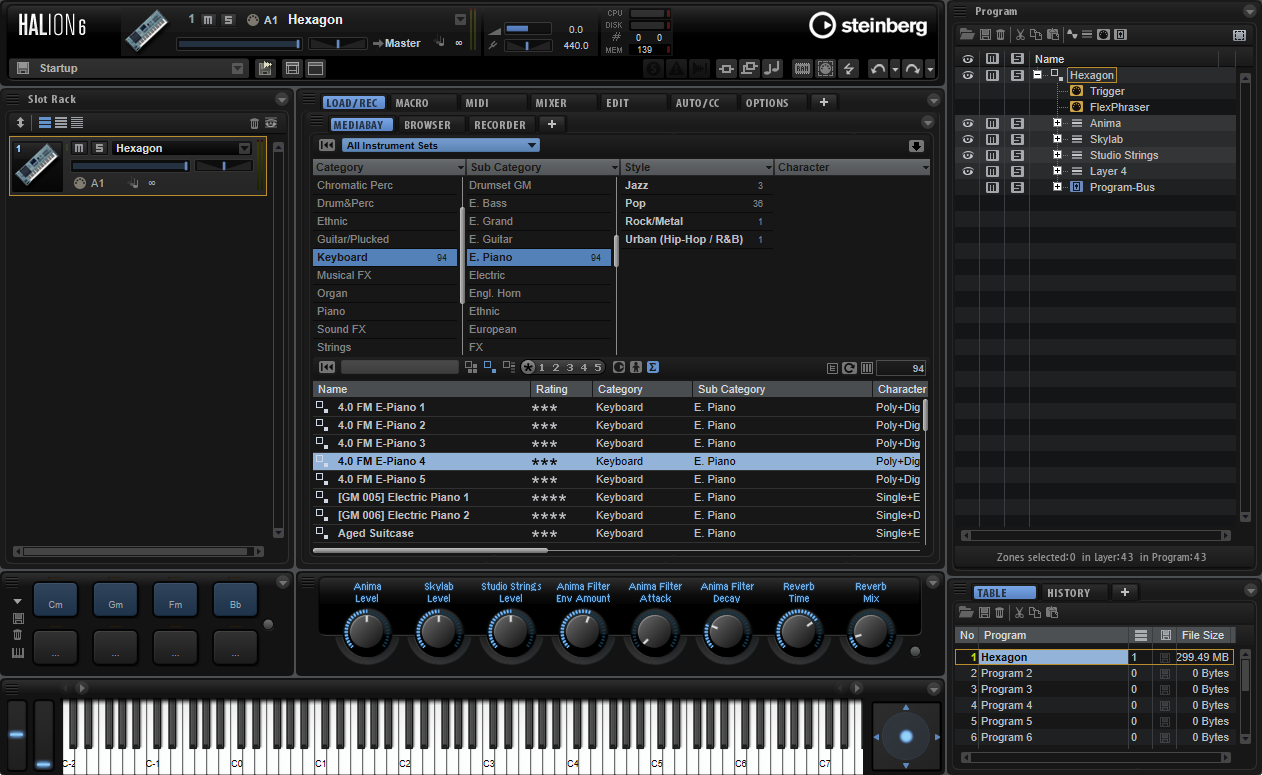1262x775 pixels.
Task: Toggle mute M in top plug-in header
Action: tap(208, 20)
